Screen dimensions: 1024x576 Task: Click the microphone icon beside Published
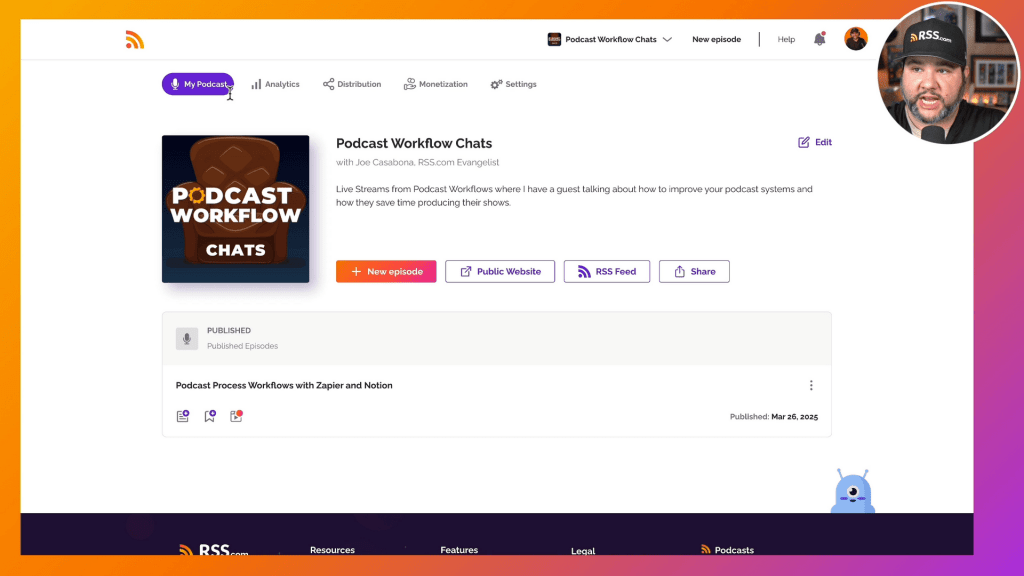pyautogui.click(x=187, y=339)
